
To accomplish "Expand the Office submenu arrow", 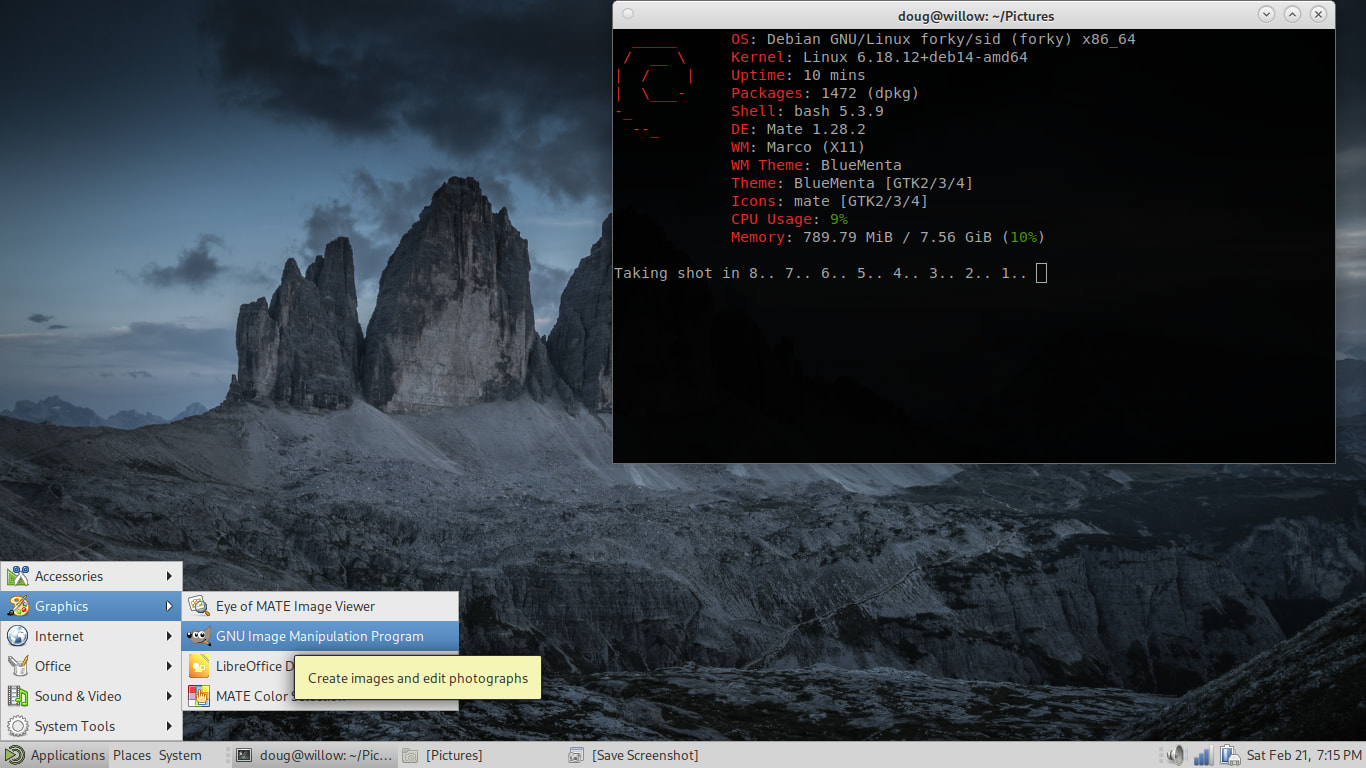I will click(170, 666).
